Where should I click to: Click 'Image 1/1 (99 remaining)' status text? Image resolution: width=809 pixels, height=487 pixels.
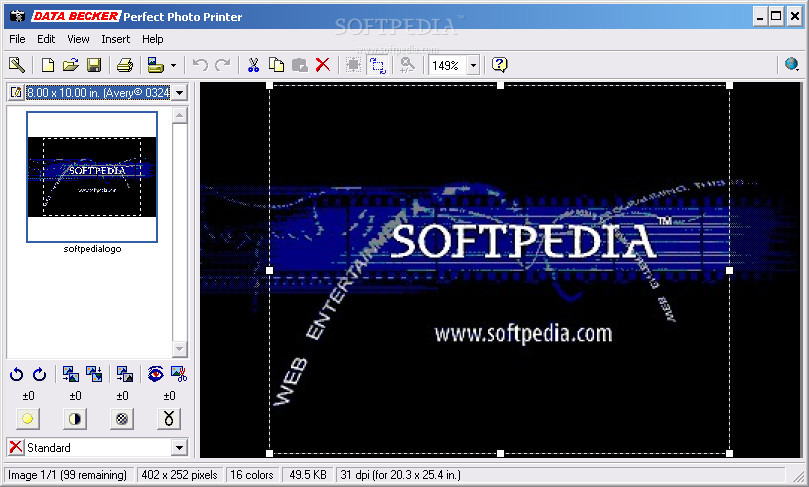tap(68, 475)
